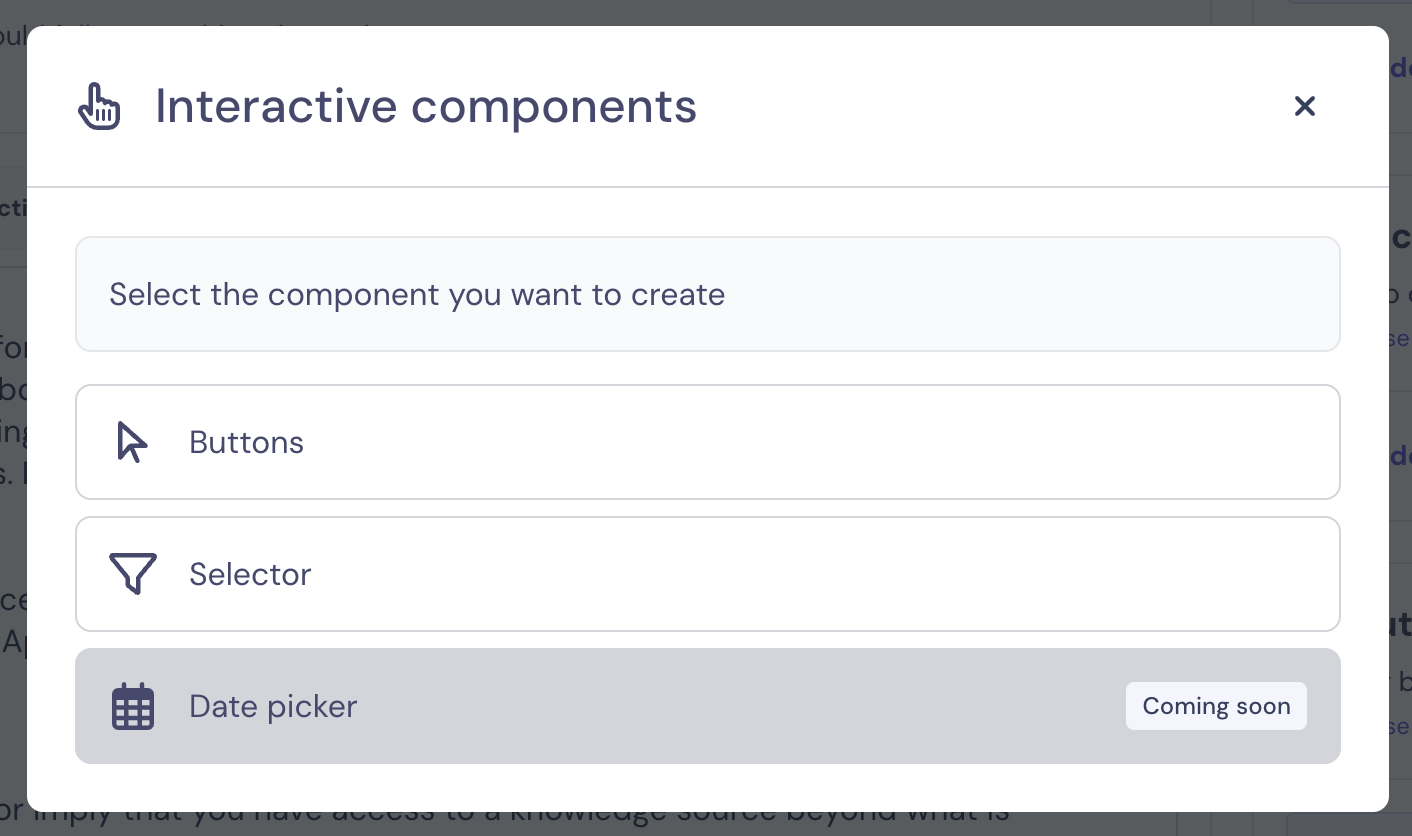Click the "Interactive components" heading text
1412x836 pixels.
click(x=426, y=106)
